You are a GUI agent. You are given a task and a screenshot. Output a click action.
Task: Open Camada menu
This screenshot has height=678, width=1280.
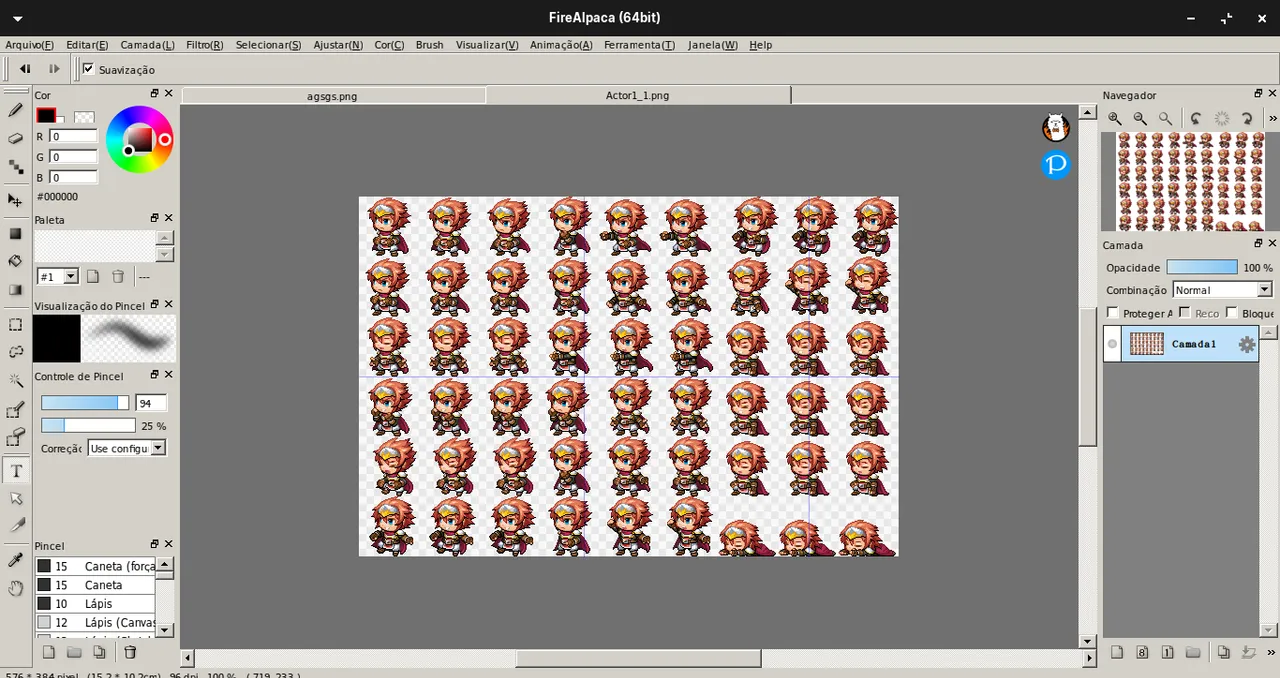(148, 45)
